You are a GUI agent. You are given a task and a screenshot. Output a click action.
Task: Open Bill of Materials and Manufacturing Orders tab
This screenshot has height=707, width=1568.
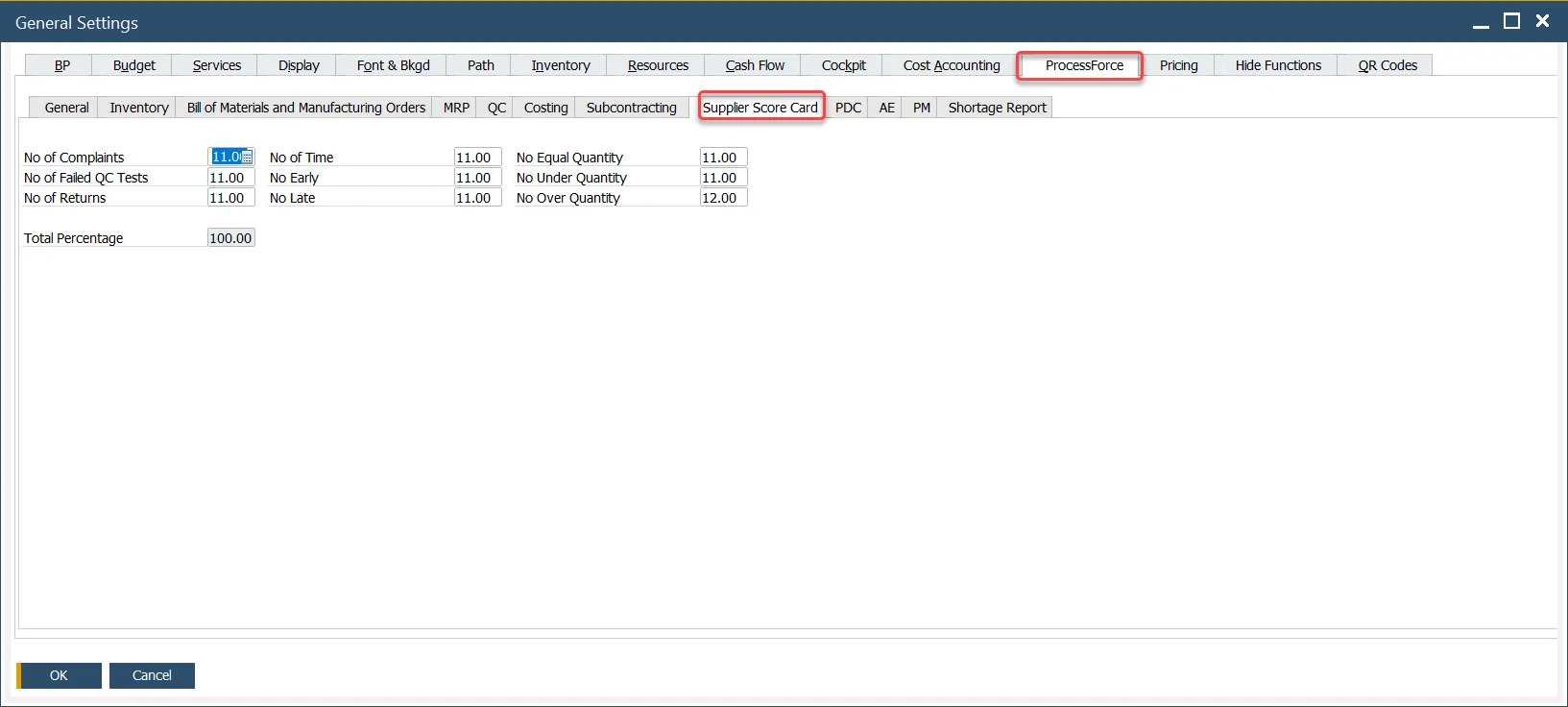click(305, 108)
